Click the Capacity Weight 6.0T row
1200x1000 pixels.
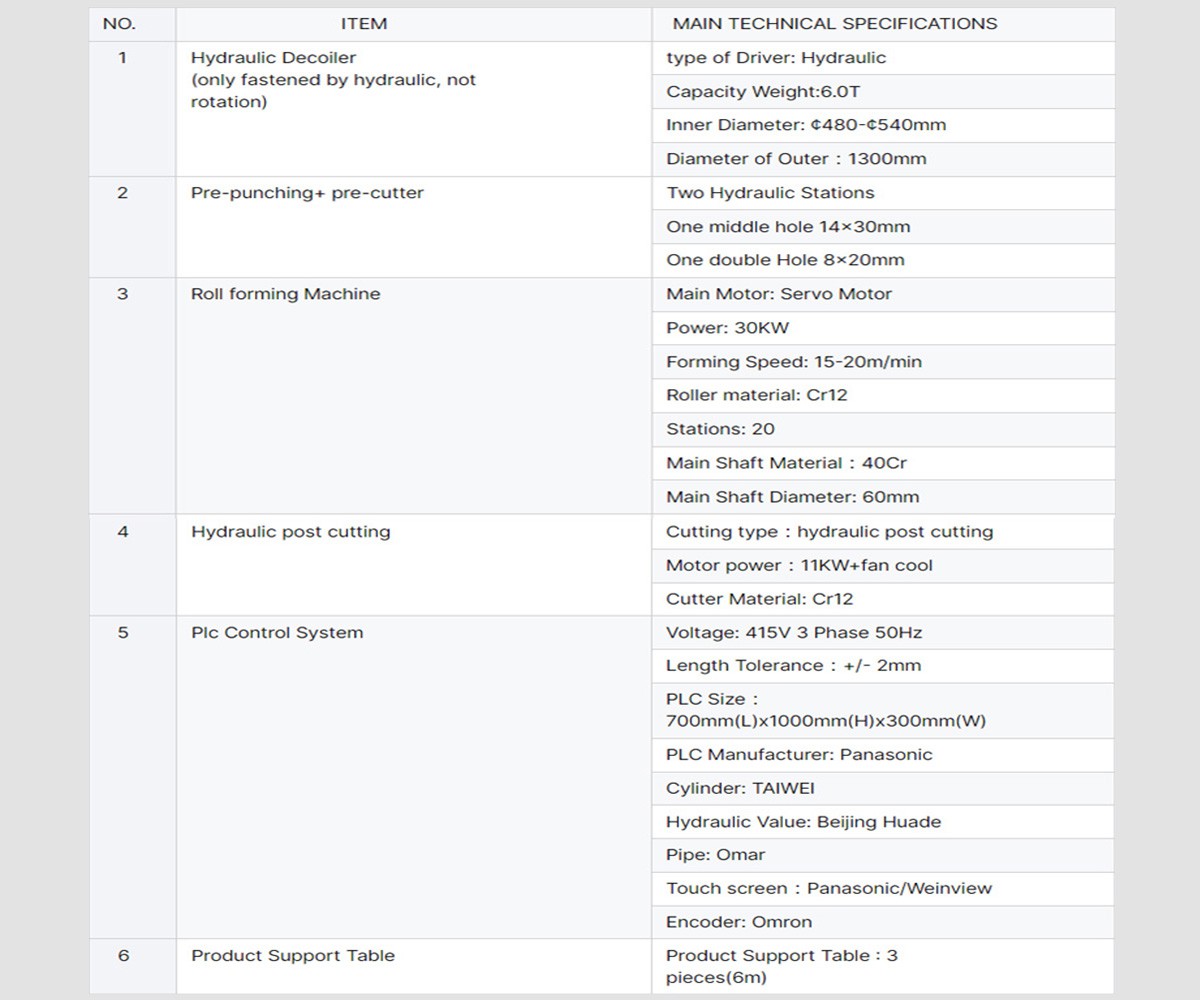763,92
